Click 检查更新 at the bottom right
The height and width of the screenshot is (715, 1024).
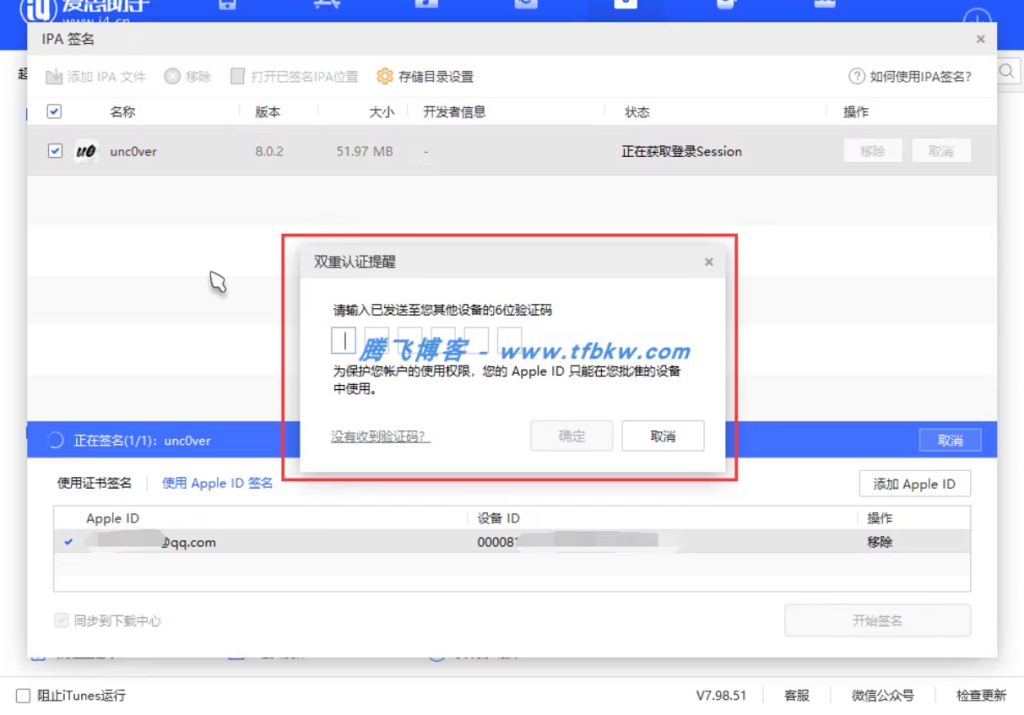point(980,695)
